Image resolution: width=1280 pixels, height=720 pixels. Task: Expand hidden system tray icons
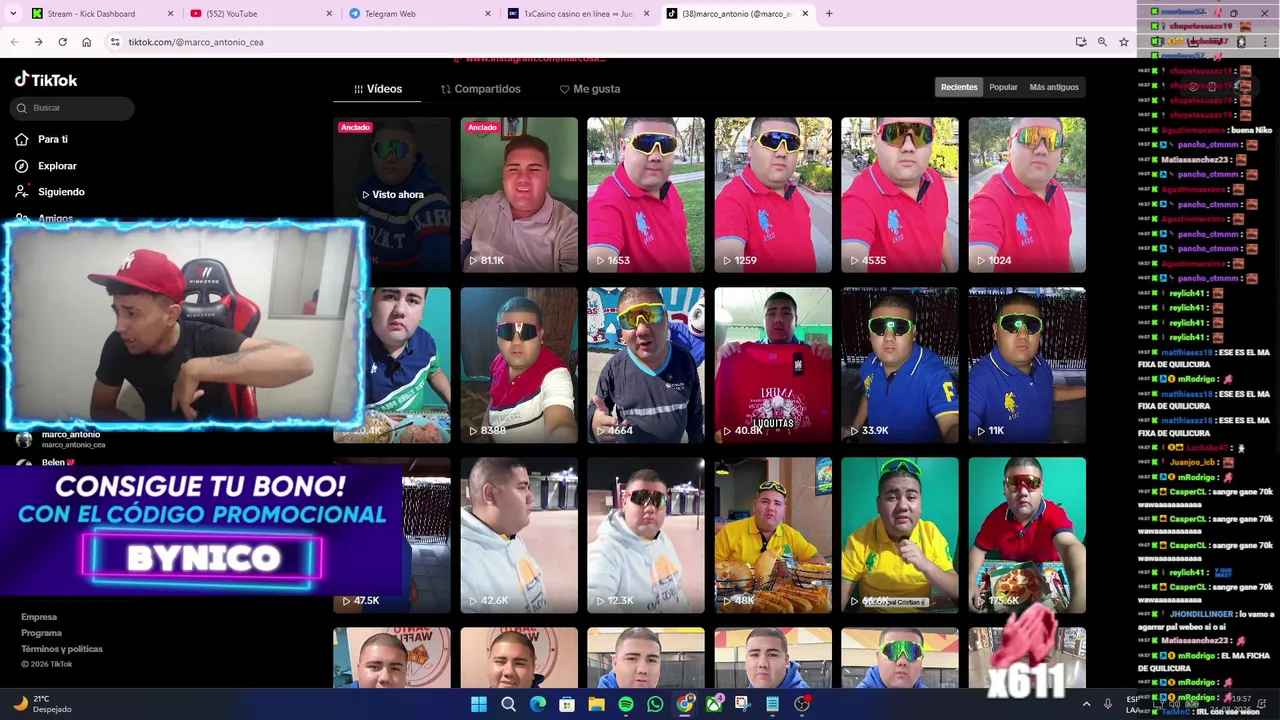(1086, 704)
